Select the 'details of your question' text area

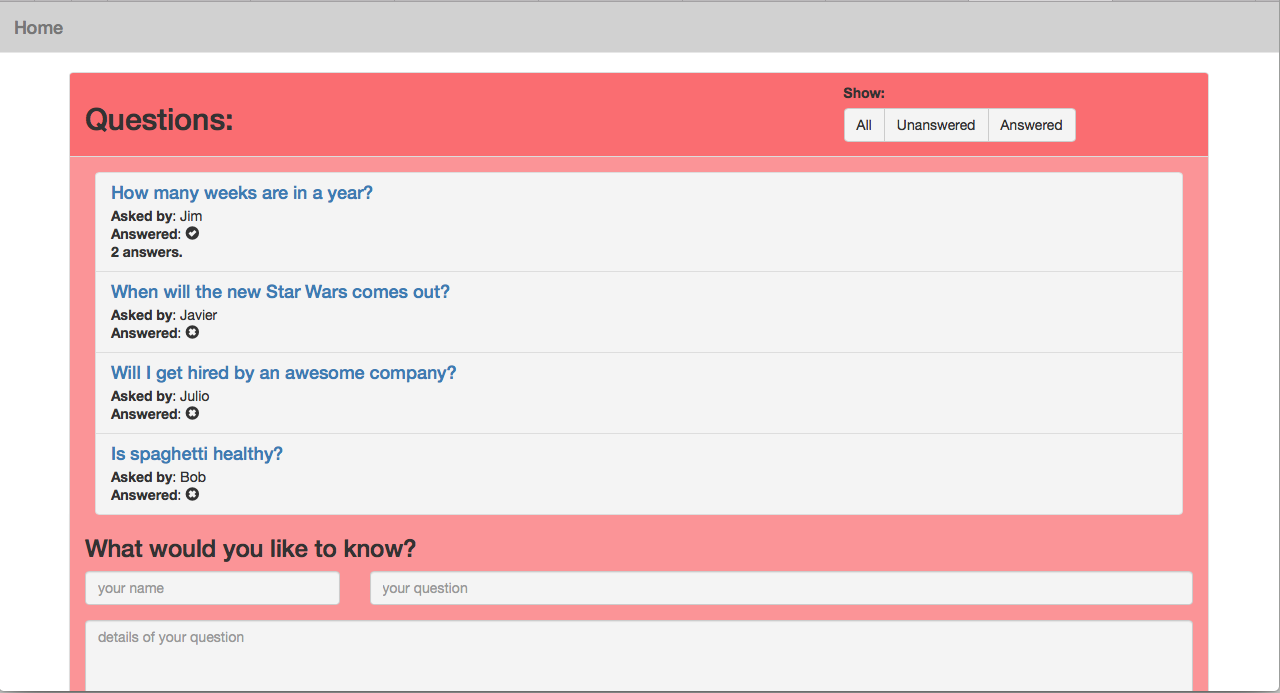click(x=638, y=655)
